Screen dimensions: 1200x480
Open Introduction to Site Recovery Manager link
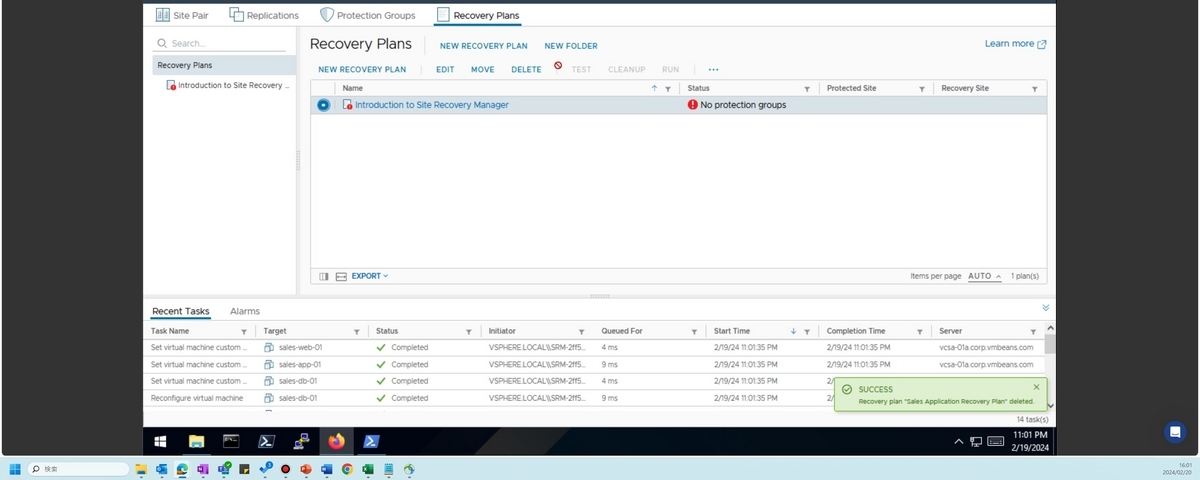pos(432,105)
